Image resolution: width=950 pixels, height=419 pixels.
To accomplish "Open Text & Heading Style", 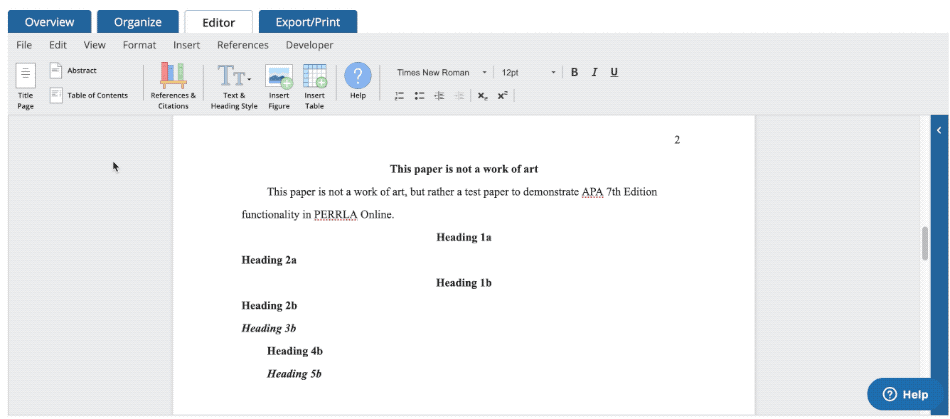I will coord(234,87).
